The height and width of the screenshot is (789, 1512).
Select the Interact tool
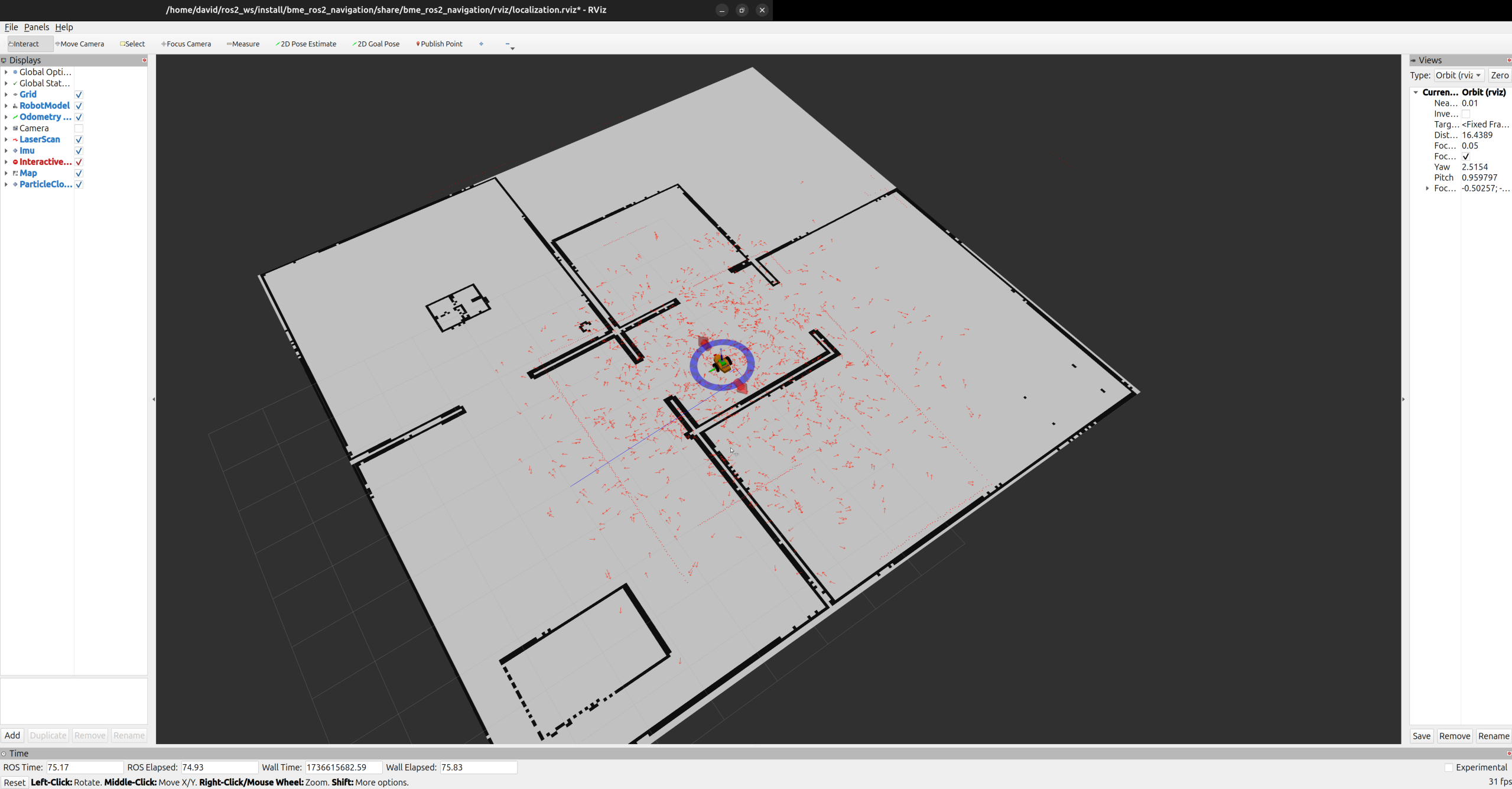[25, 44]
